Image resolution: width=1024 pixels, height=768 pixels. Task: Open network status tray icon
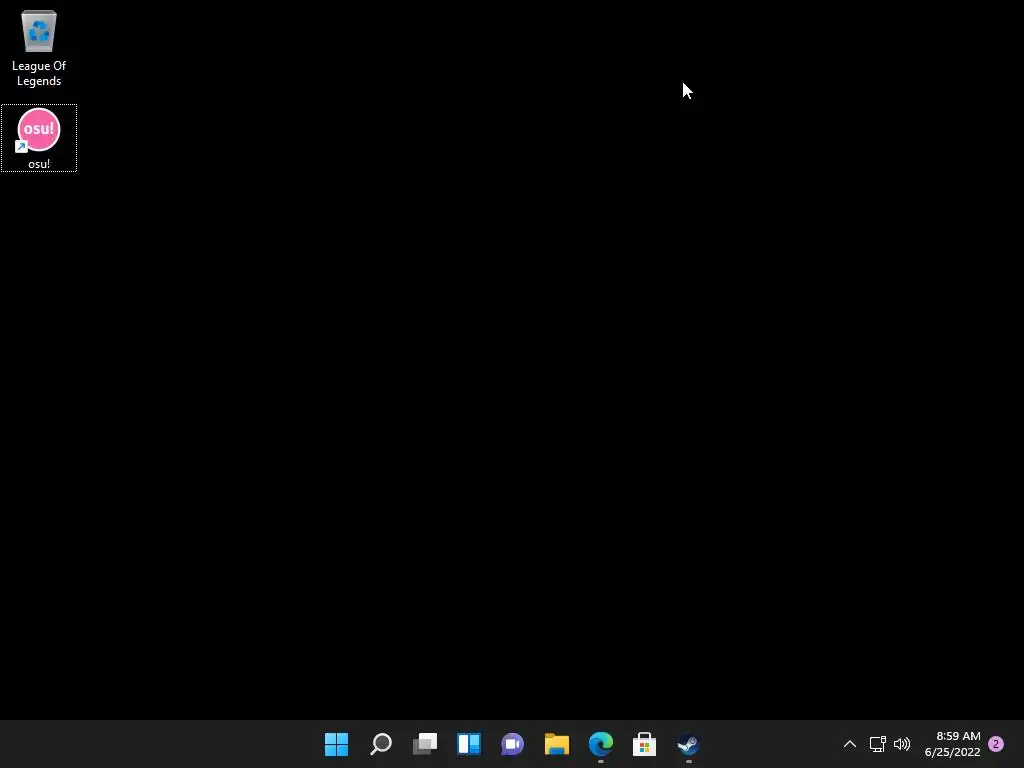click(x=878, y=744)
